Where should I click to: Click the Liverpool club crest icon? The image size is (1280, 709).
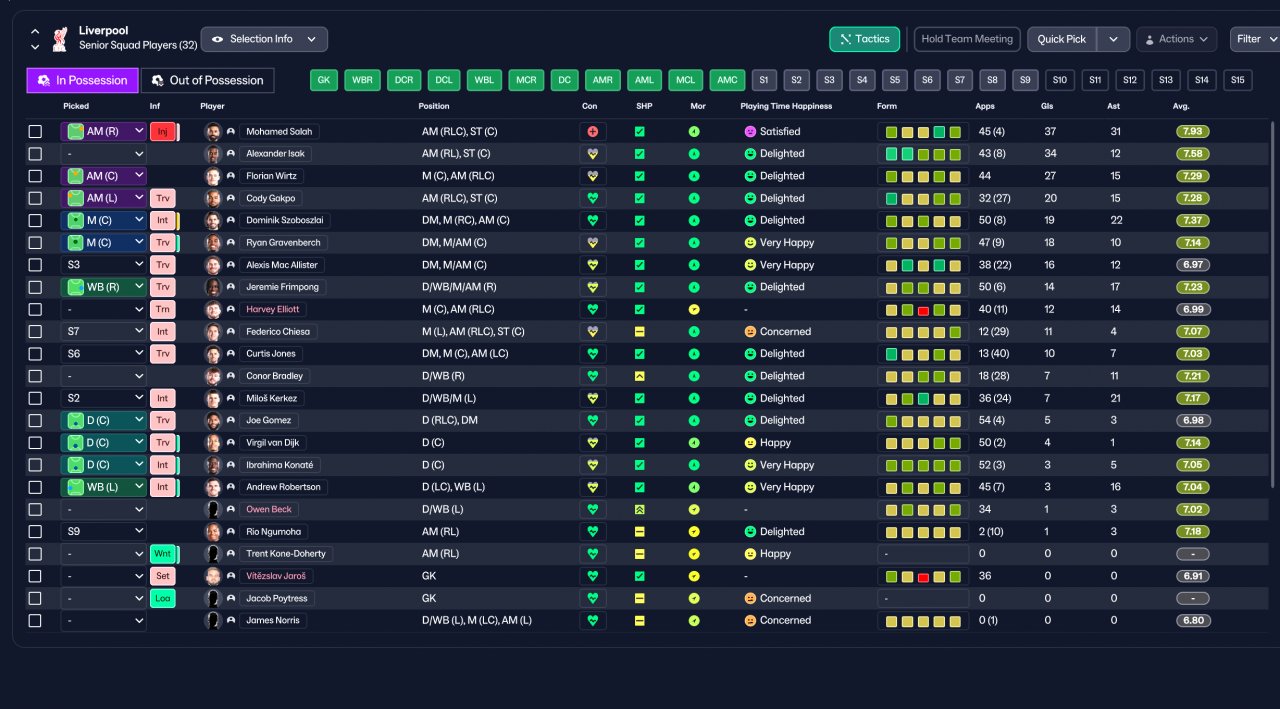(60, 39)
